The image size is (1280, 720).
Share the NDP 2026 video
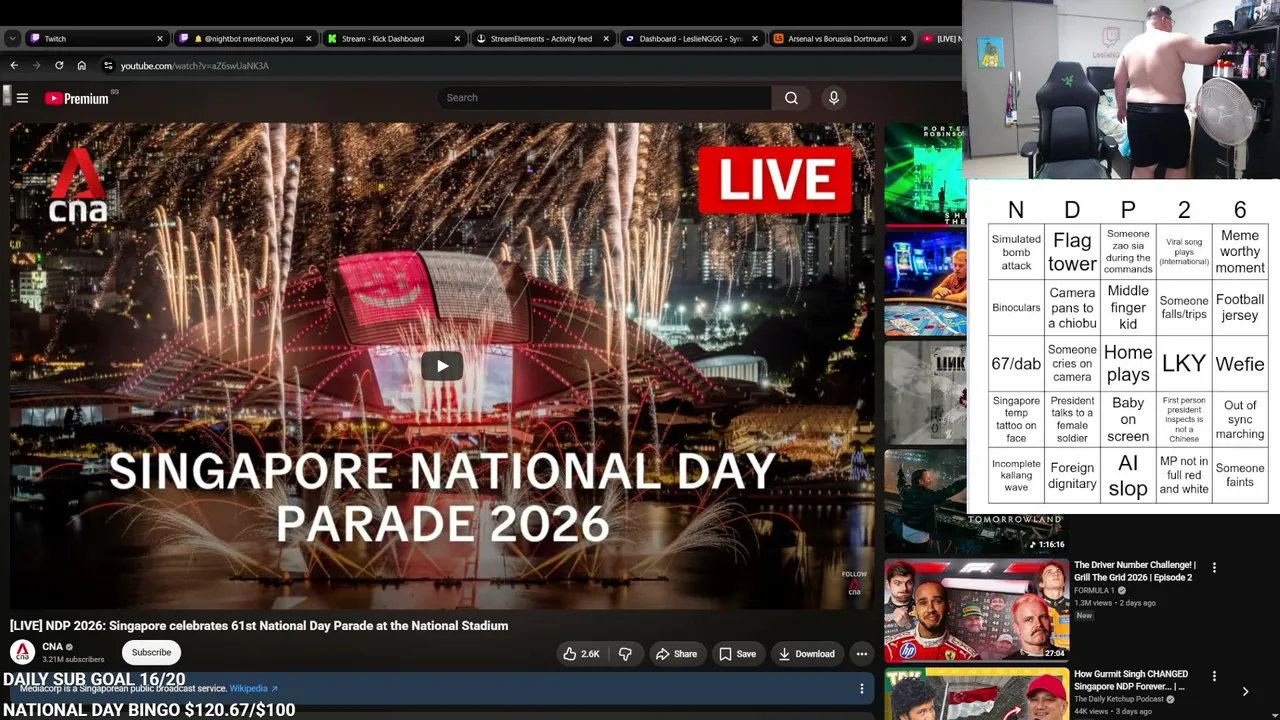(x=676, y=654)
